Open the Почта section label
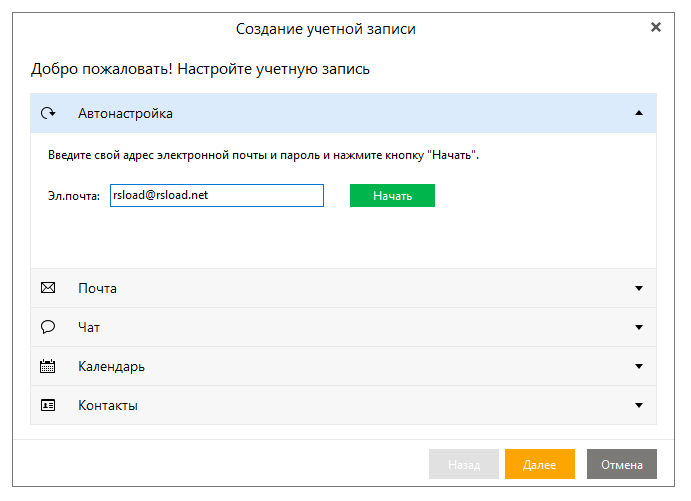691x501 pixels. [x=97, y=288]
